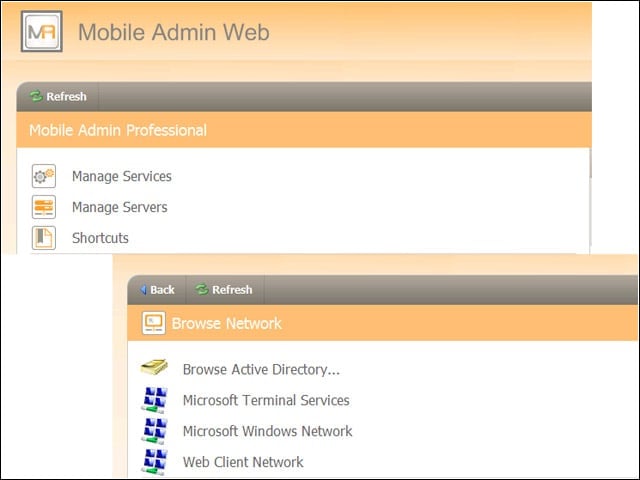The width and height of the screenshot is (640, 480).
Task: Click the Browse Active Directory book icon
Action: pos(154,367)
